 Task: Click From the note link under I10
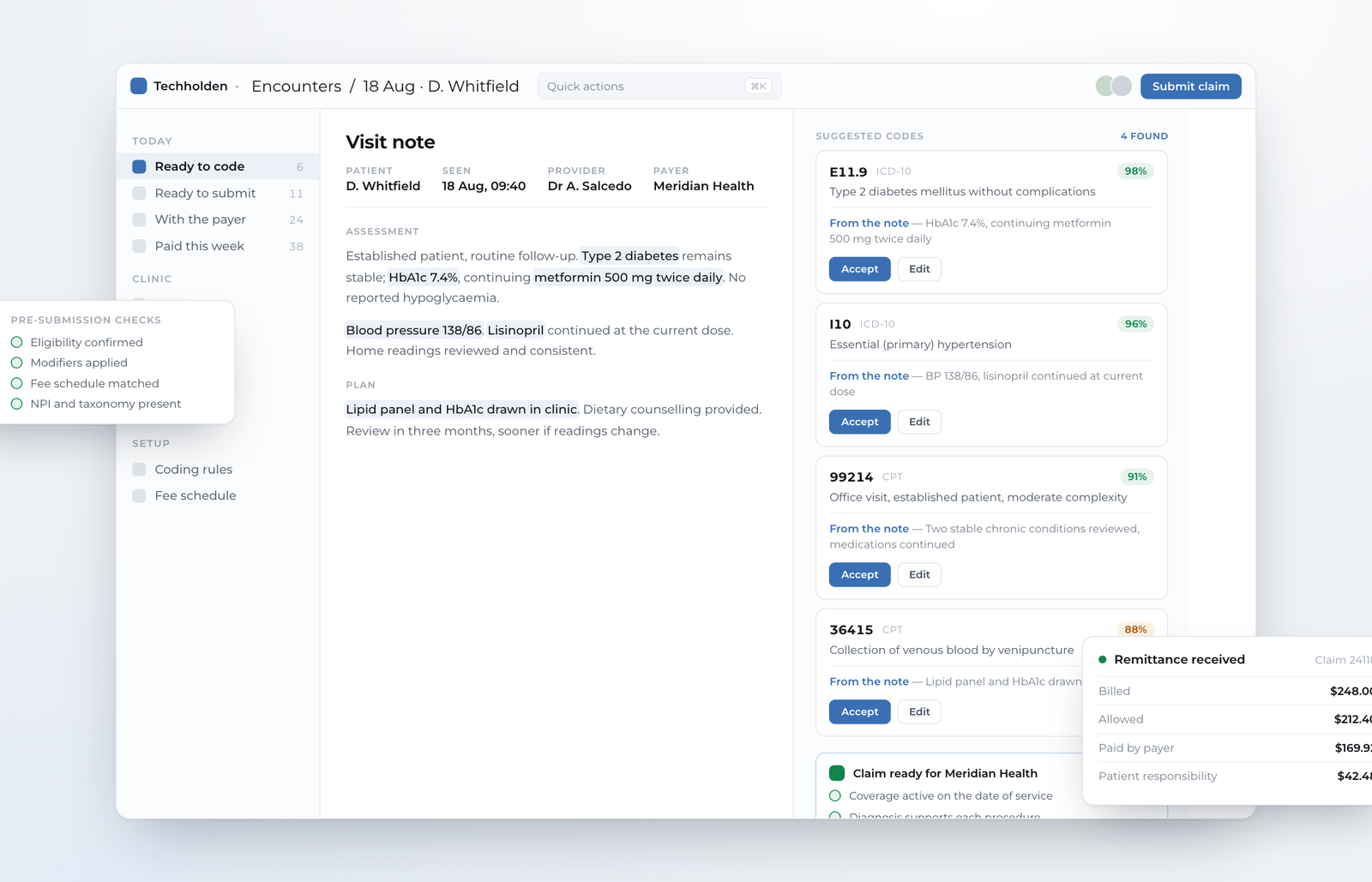tap(869, 375)
